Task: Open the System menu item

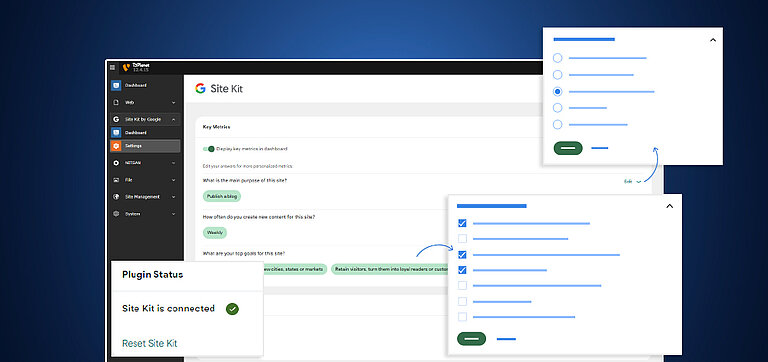Action: pos(145,214)
